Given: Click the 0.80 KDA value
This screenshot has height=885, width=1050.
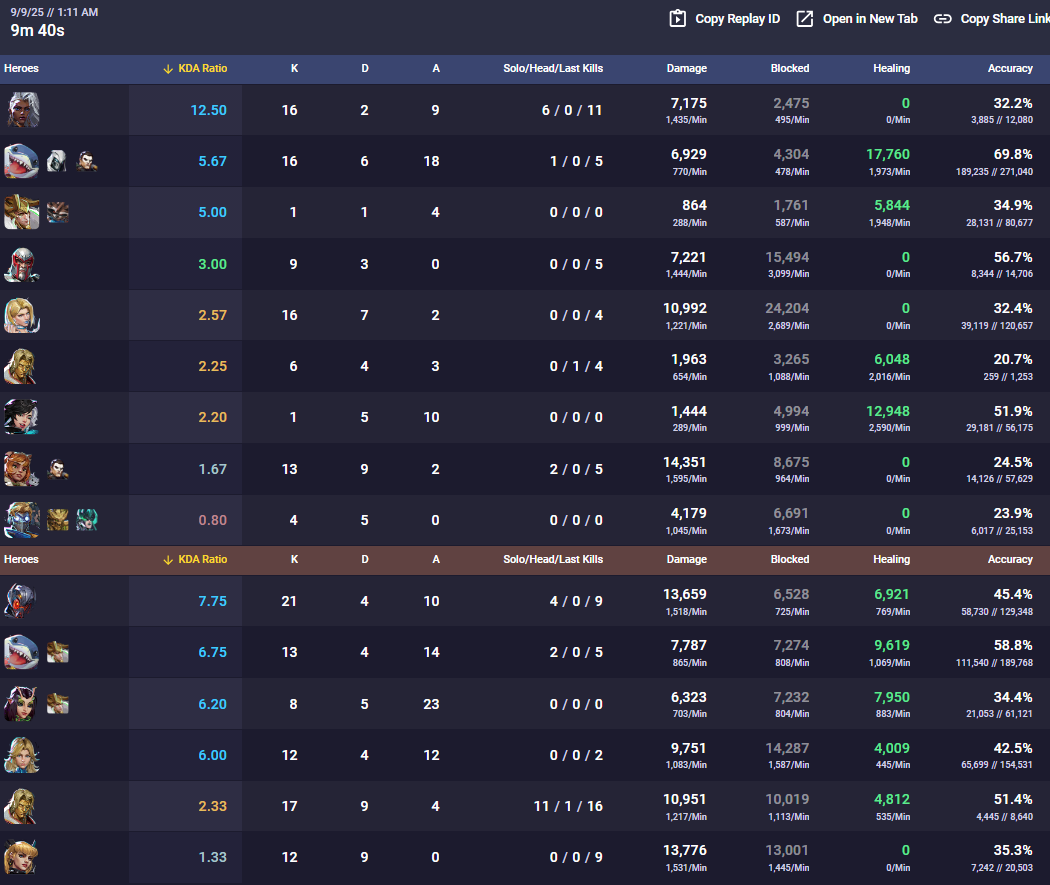Looking at the screenshot, I should 212,520.
